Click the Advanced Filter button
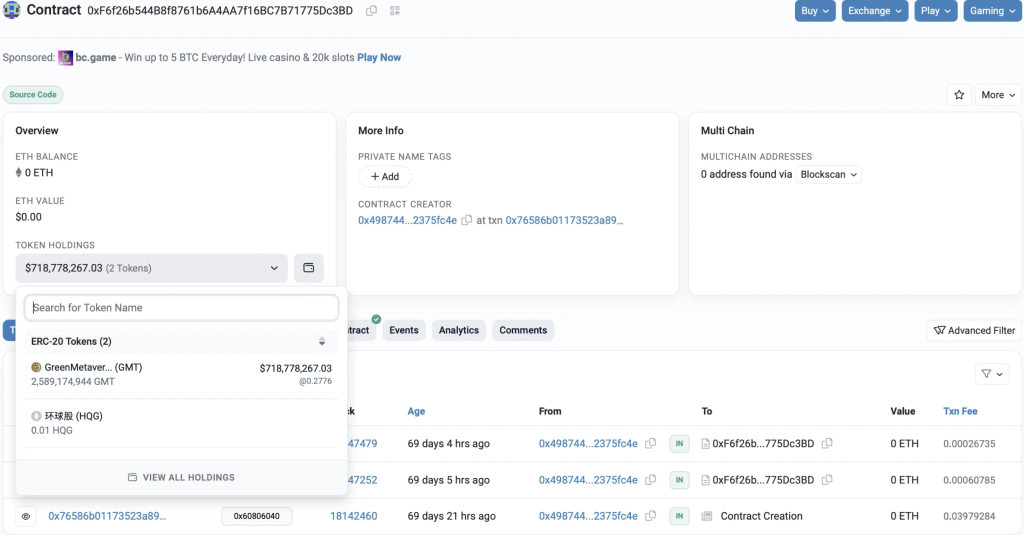The image size is (1024, 535). 974,331
